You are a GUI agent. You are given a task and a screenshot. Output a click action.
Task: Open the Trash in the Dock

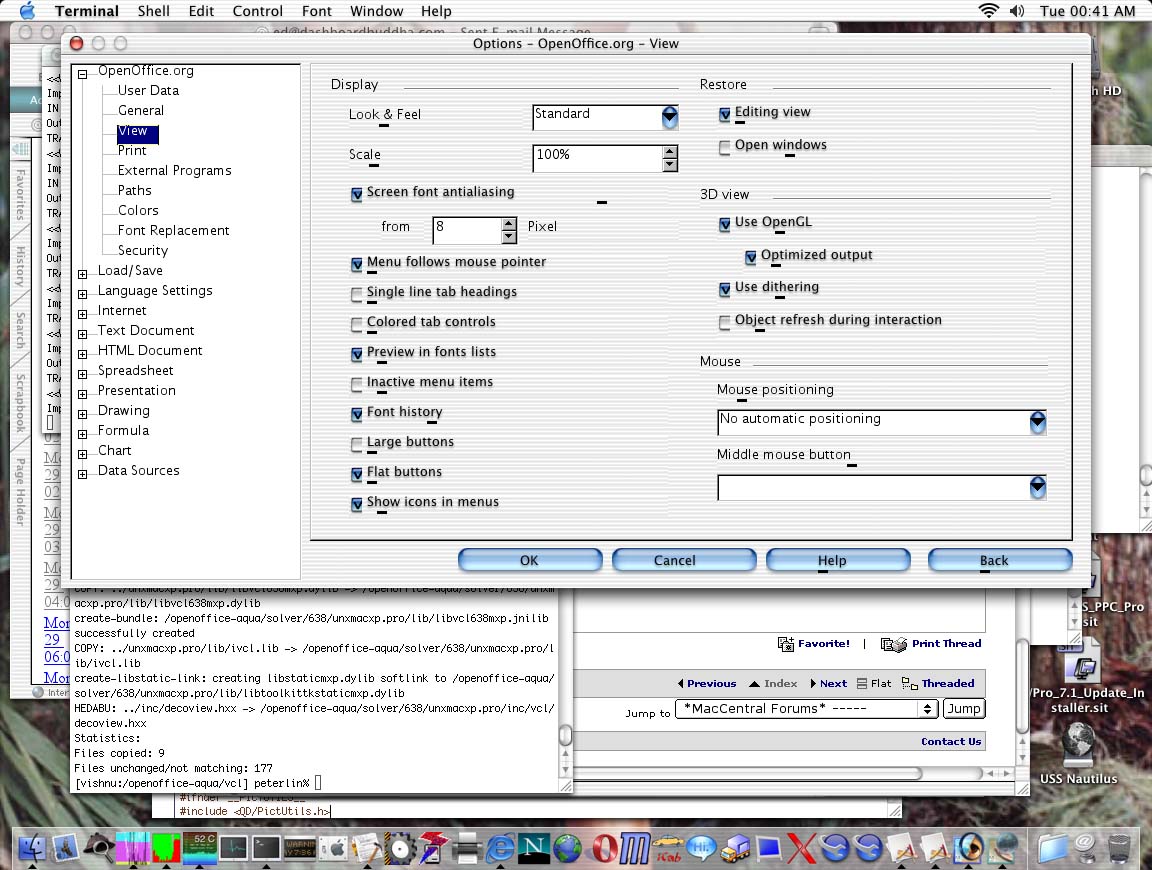(1119, 848)
